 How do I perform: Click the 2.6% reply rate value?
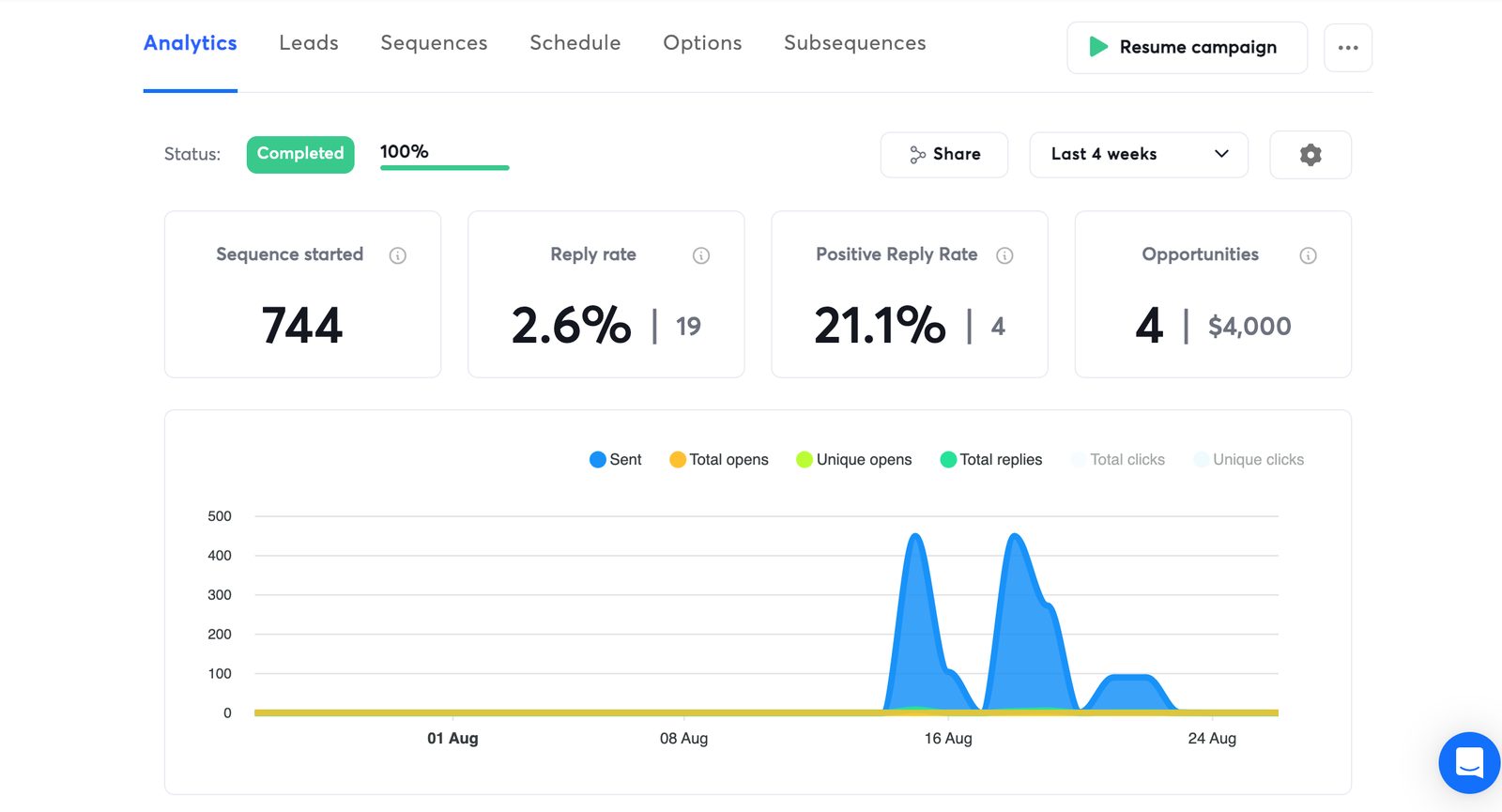572,326
